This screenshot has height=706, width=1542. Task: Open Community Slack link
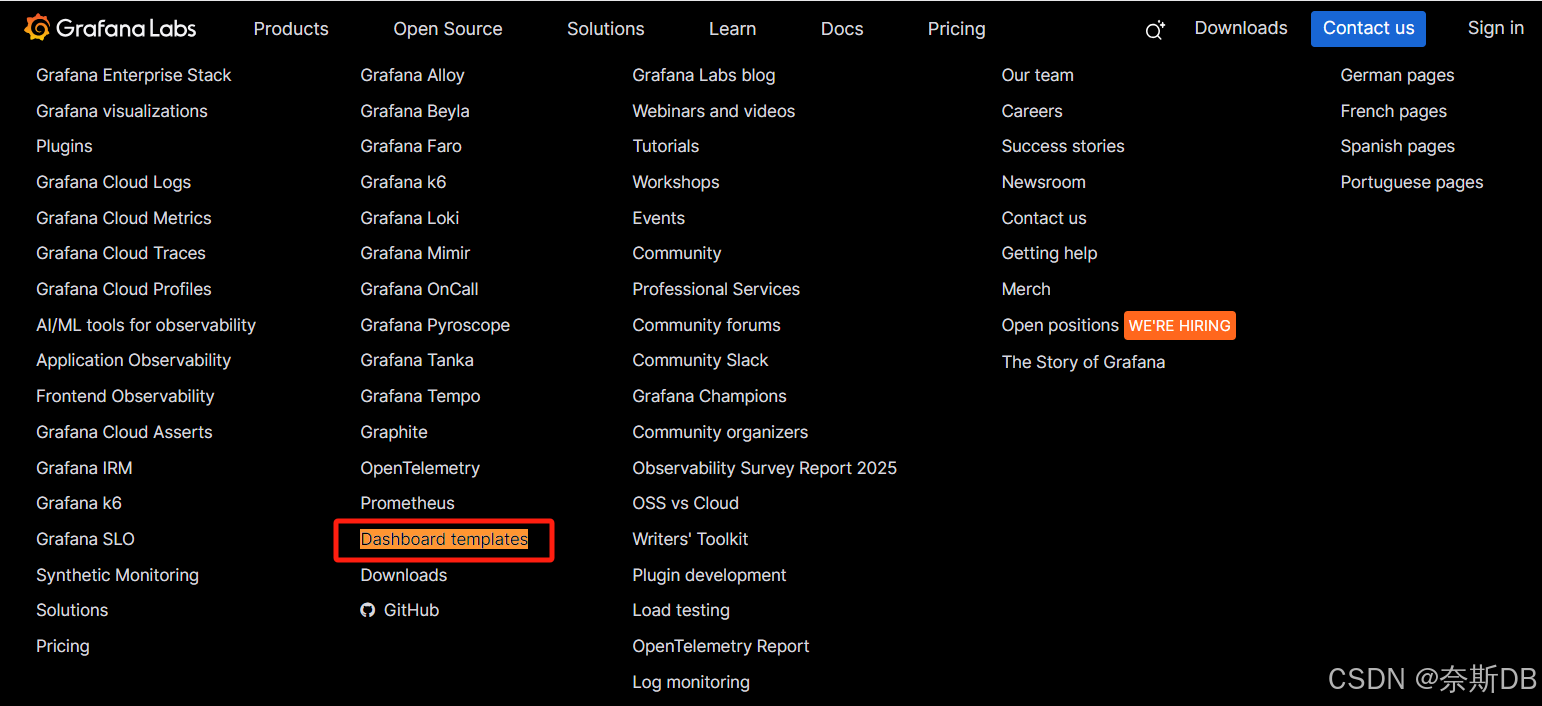(x=701, y=360)
